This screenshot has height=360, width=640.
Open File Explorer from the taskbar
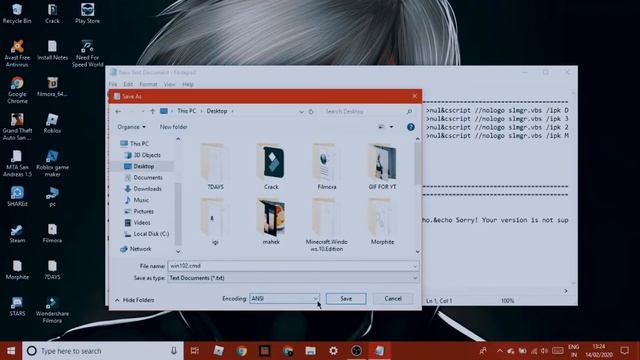click(x=311, y=351)
